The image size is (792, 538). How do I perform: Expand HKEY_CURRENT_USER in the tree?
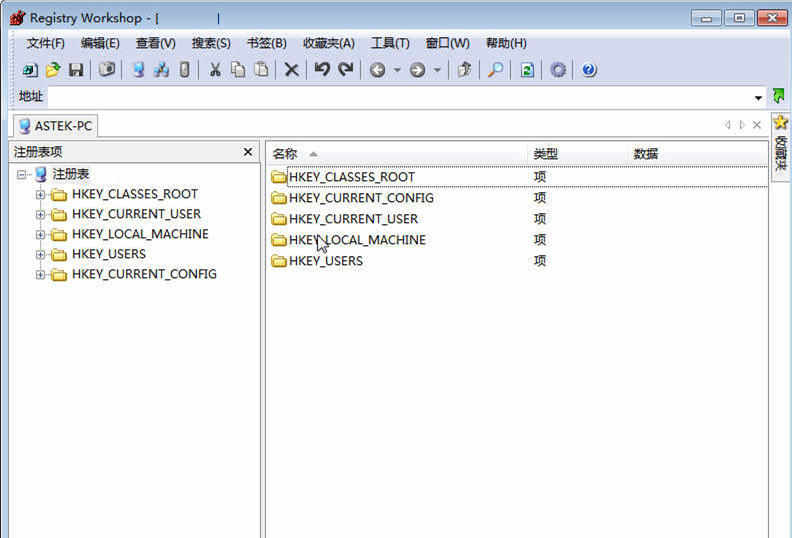click(x=40, y=215)
